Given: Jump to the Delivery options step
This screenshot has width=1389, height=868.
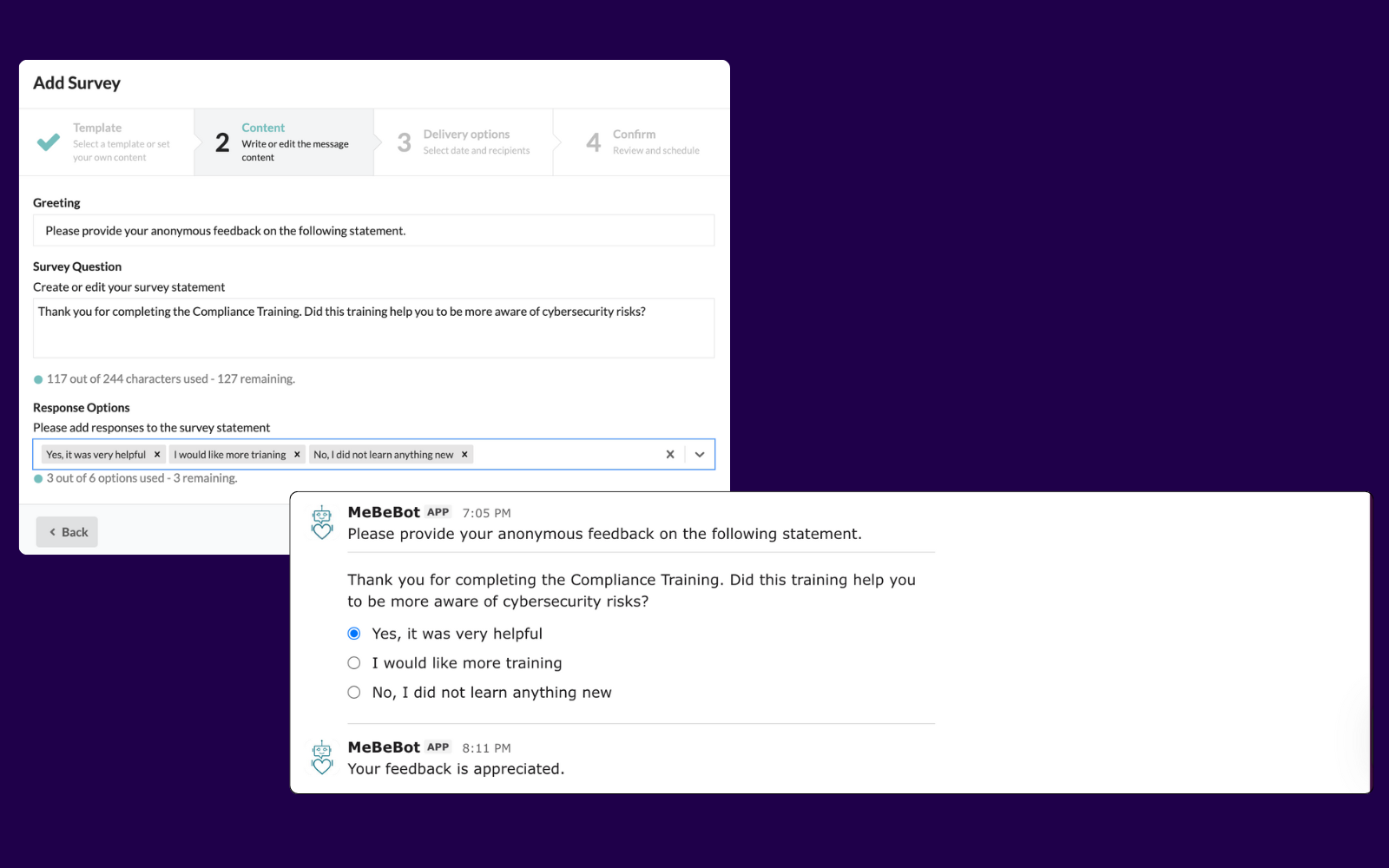Looking at the screenshot, I should coord(464,142).
